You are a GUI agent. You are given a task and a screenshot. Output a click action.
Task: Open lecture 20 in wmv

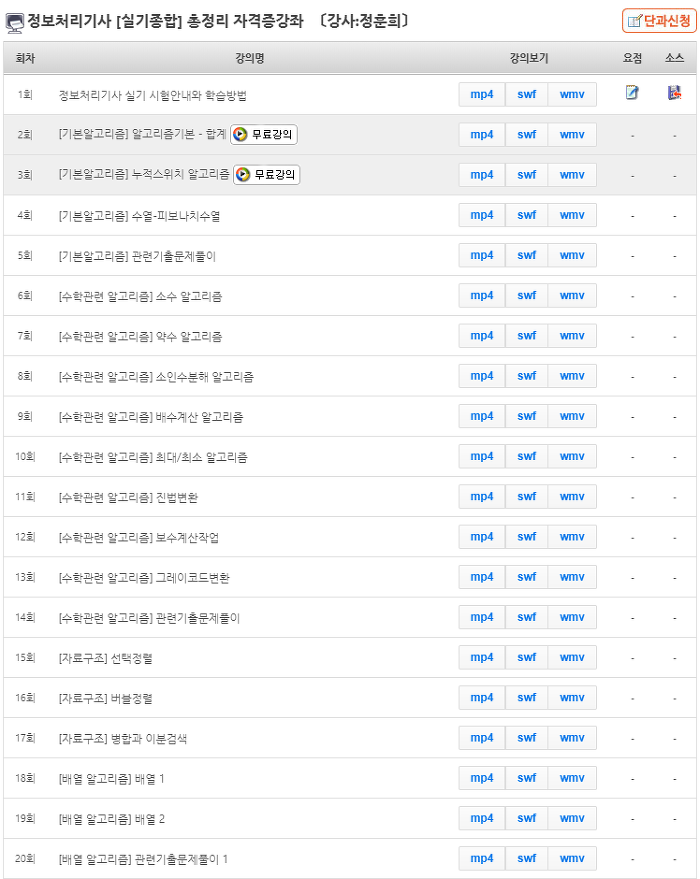coord(572,859)
